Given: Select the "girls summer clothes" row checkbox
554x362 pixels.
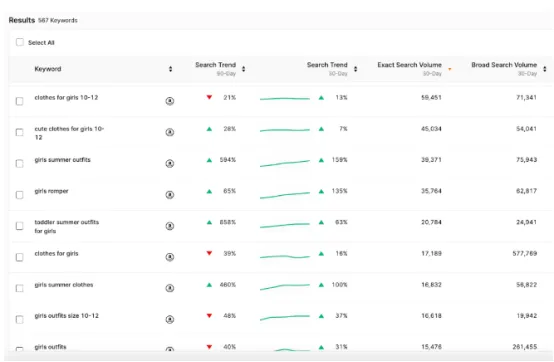Looking at the screenshot, I should tap(19, 288).
